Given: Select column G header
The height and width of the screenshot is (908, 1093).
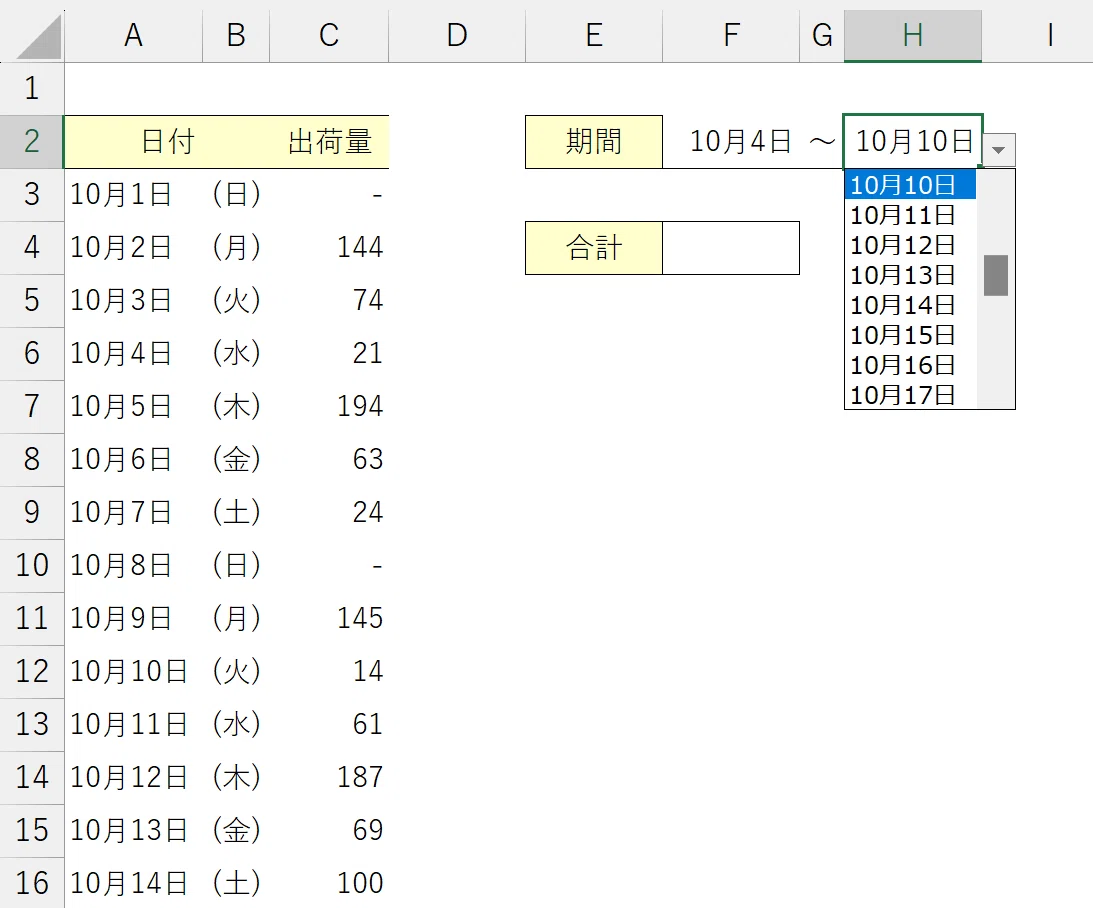Looking at the screenshot, I should pyautogui.click(x=822, y=36).
